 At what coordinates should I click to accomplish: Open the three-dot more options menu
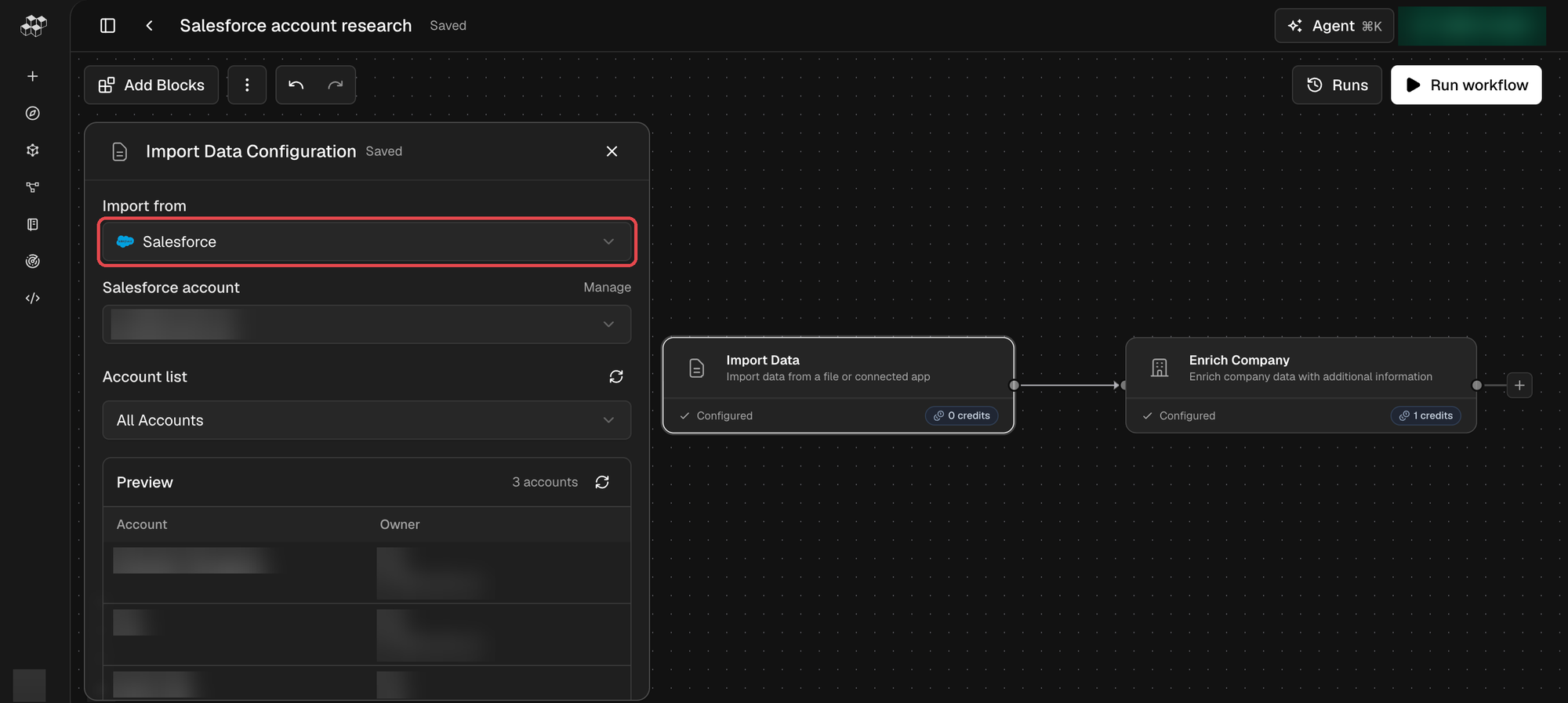(x=247, y=85)
